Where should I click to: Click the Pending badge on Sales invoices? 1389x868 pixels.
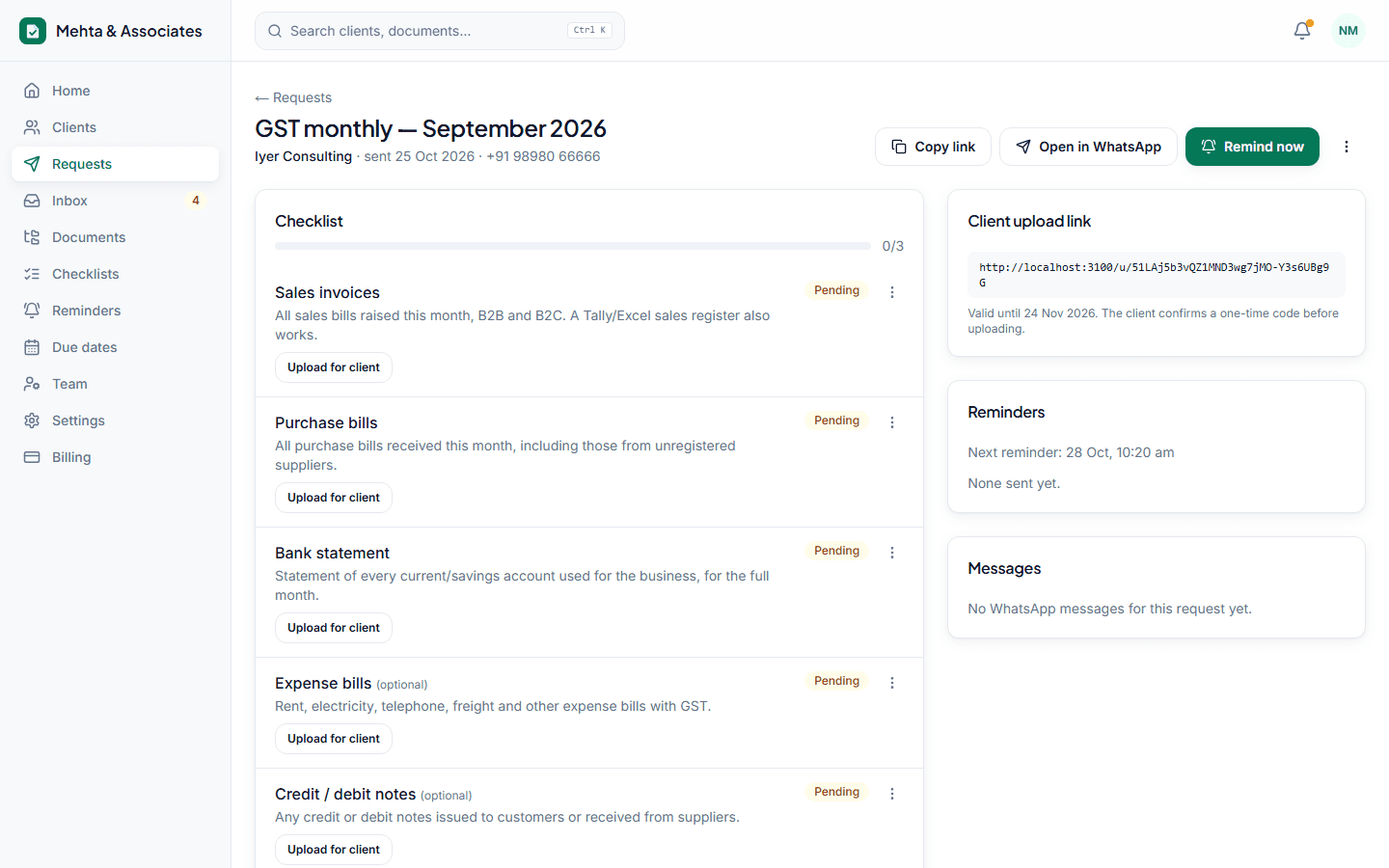836,290
